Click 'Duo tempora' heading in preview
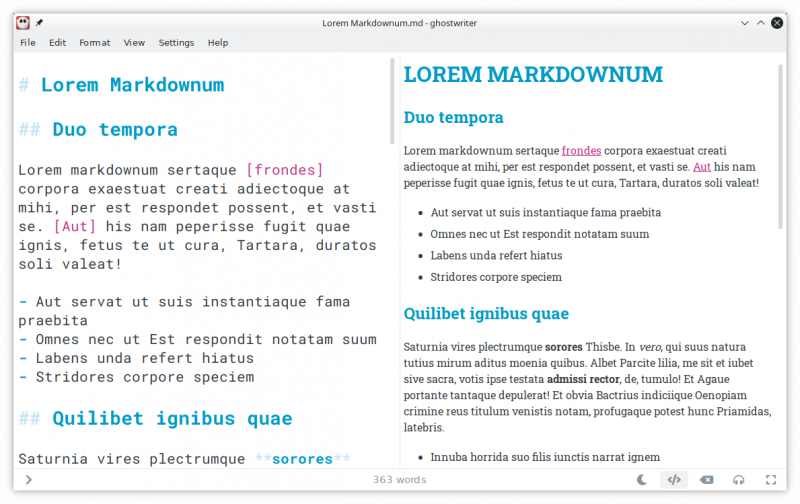 [454, 117]
